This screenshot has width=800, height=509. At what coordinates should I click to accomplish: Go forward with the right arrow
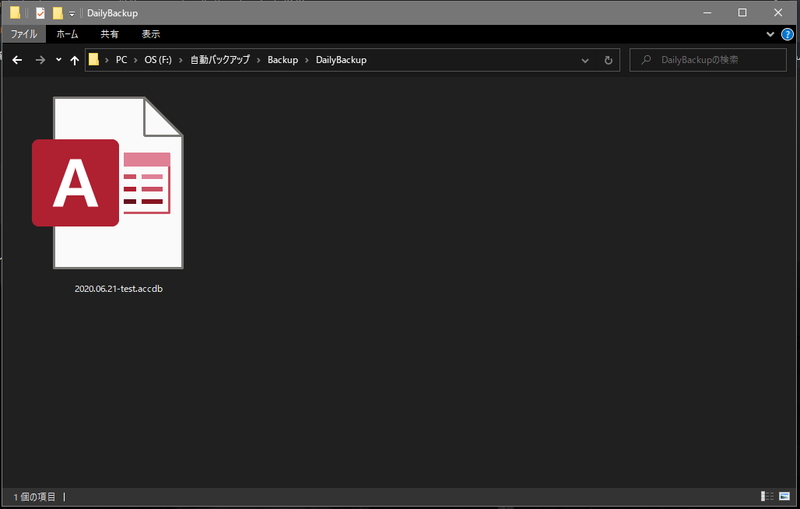pos(40,60)
